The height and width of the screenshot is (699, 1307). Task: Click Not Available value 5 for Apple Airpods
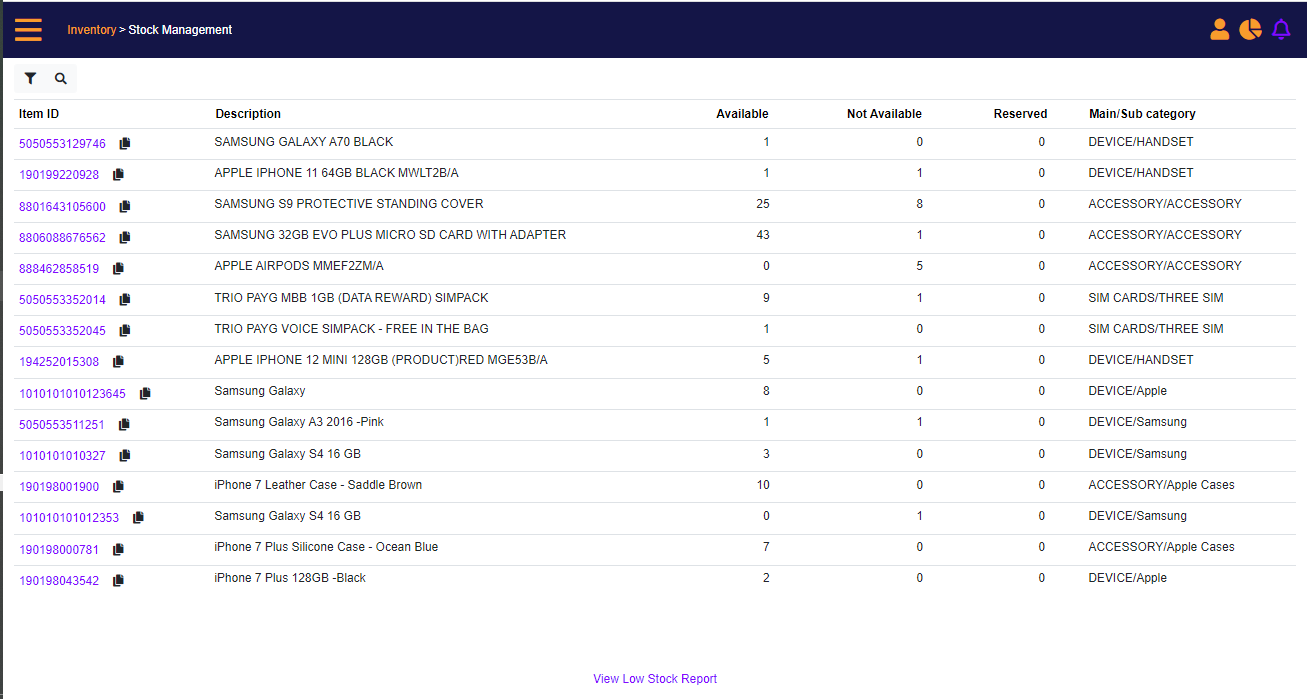coord(920,266)
